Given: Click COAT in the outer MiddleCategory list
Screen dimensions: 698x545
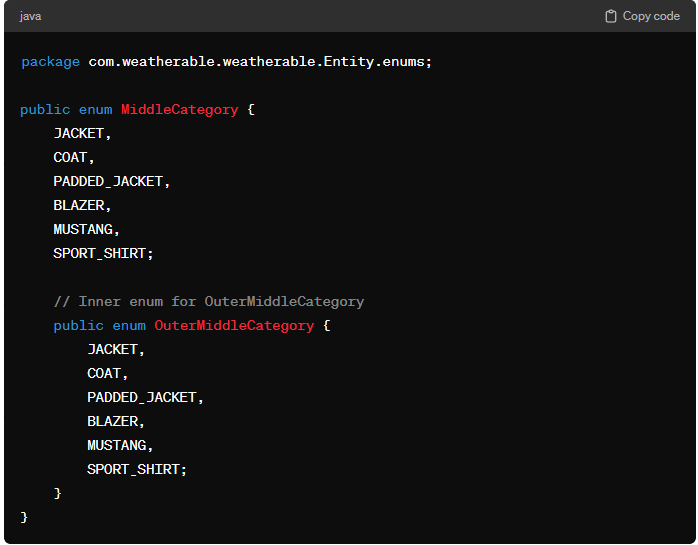Looking at the screenshot, I should tap(70, 157).
